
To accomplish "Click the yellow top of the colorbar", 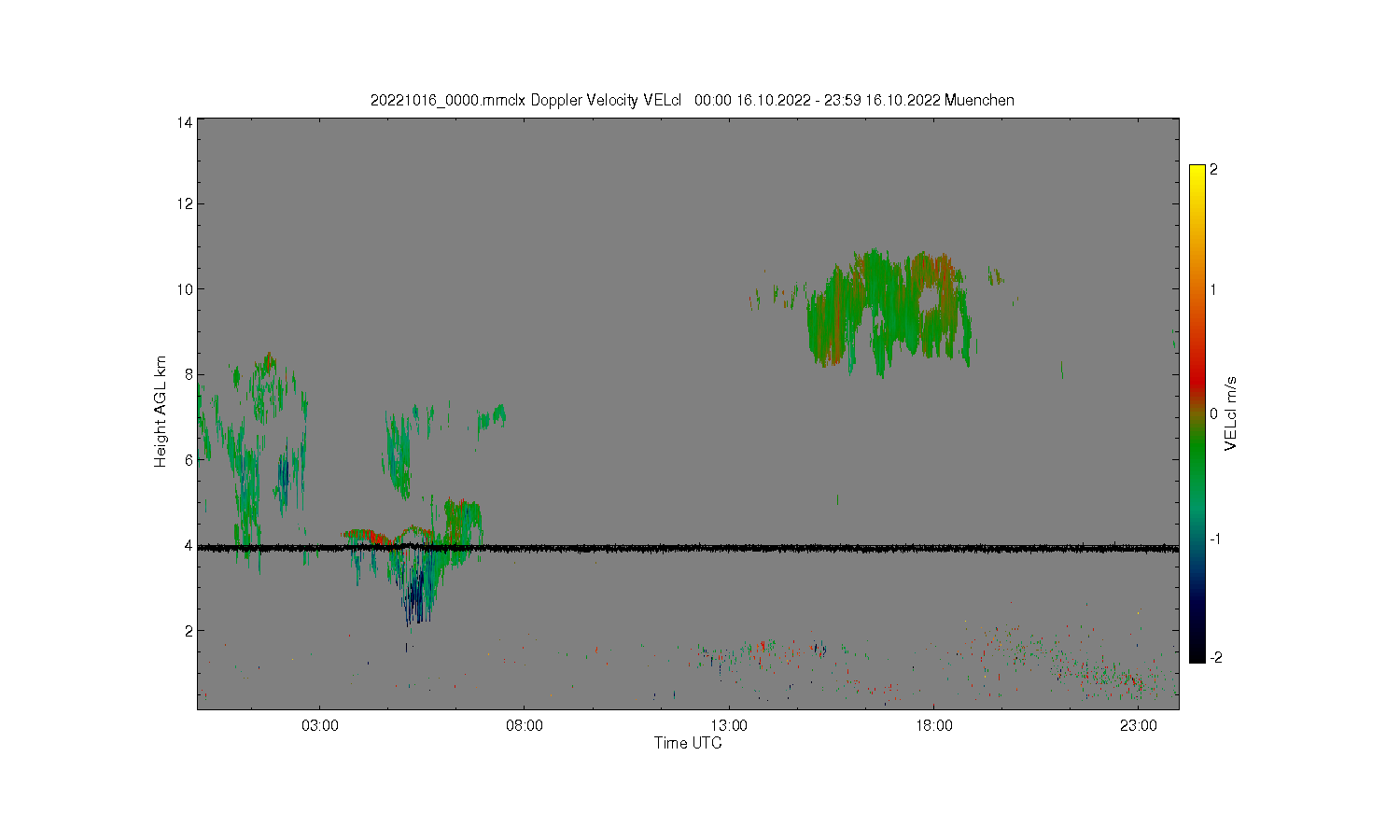I will tap(1197, 173).
